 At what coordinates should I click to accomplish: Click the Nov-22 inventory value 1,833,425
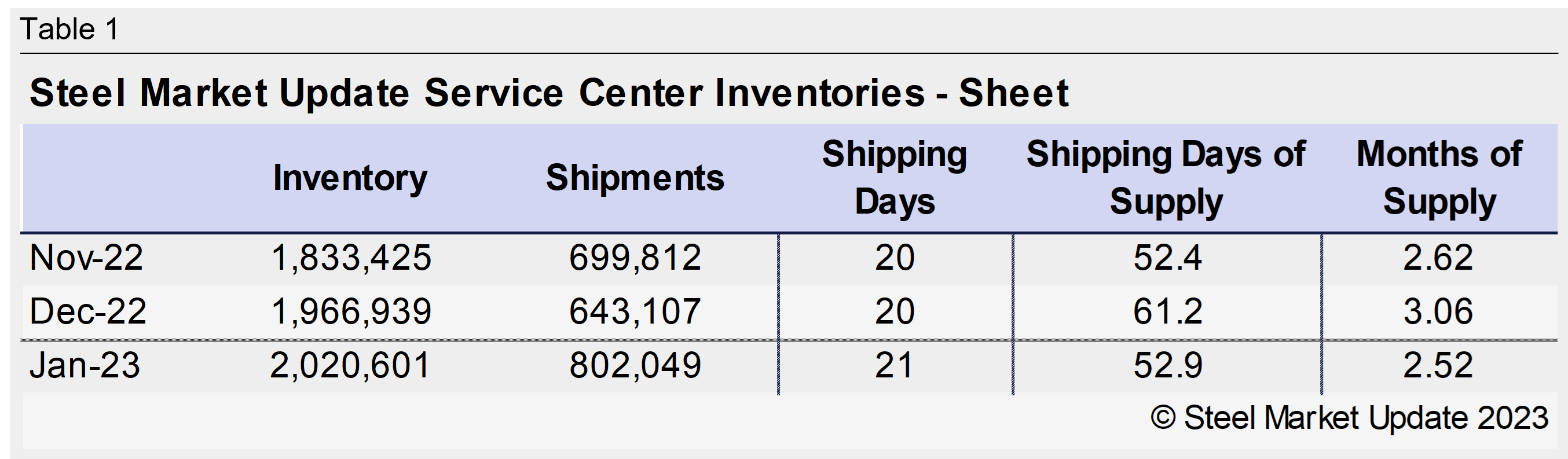point(351,258)
